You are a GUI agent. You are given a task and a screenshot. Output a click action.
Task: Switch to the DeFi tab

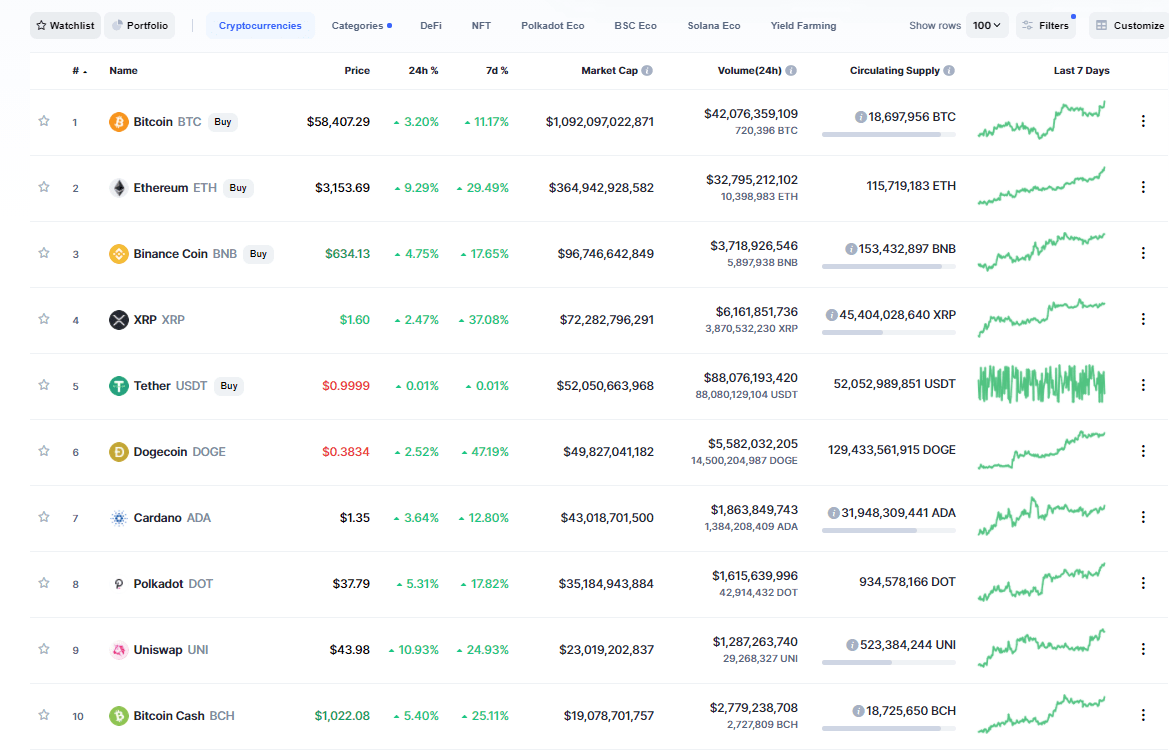pyautogui.click(x=431, y=25)
